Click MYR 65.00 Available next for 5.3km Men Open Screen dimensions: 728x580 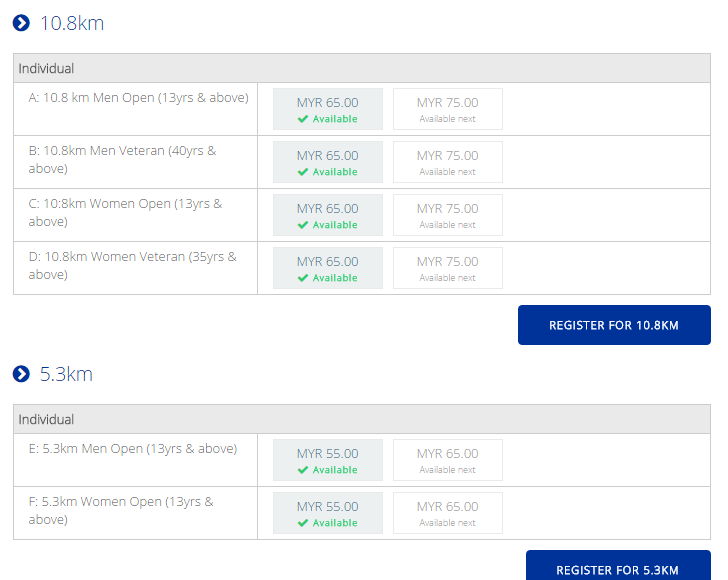448,460
